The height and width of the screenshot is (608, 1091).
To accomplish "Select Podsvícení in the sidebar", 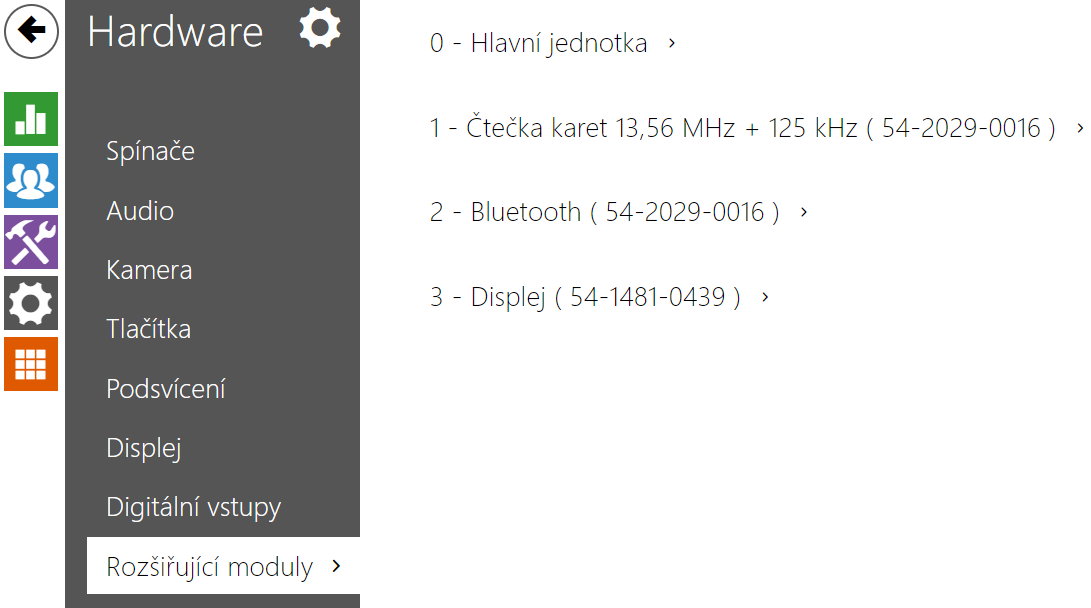I will tap(166, 389).
